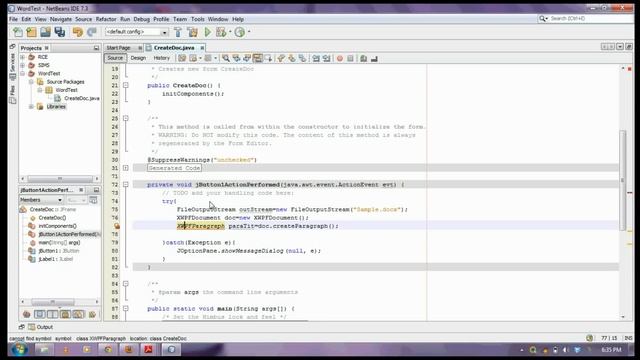
Task: Switch to the Start Page tab
Action: 118,48
